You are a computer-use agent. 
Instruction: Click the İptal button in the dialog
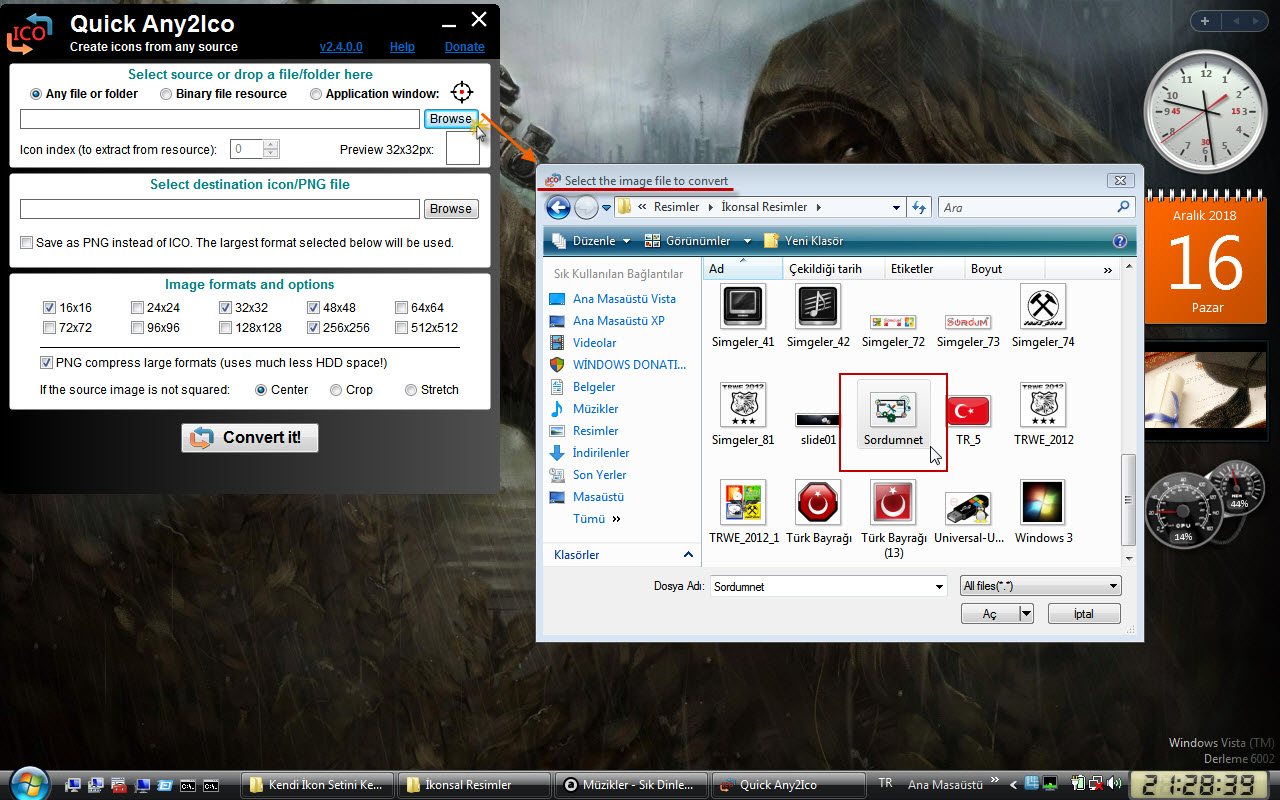click(1084, 614)
